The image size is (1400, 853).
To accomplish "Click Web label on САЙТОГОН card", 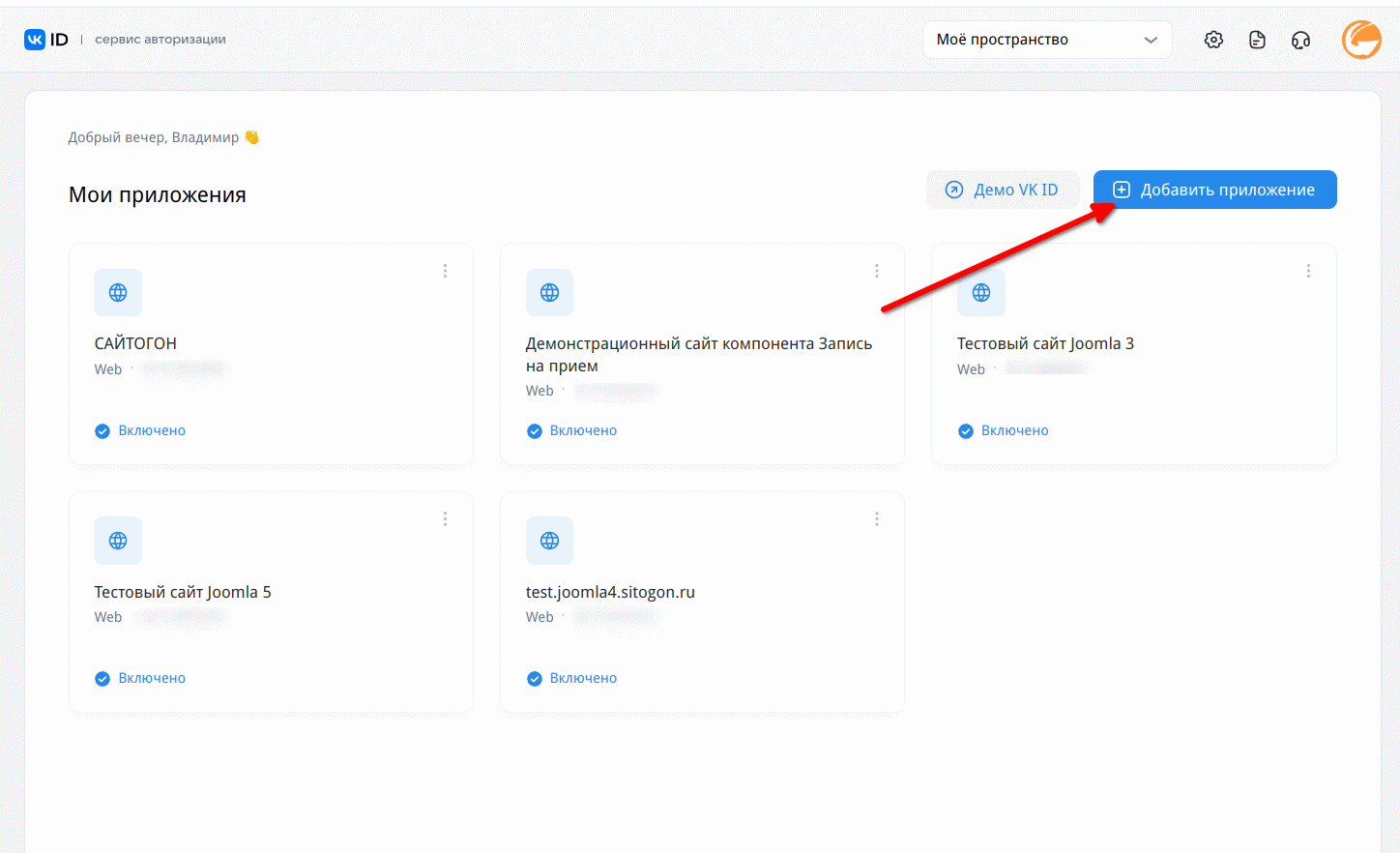I will coord(108,369).
